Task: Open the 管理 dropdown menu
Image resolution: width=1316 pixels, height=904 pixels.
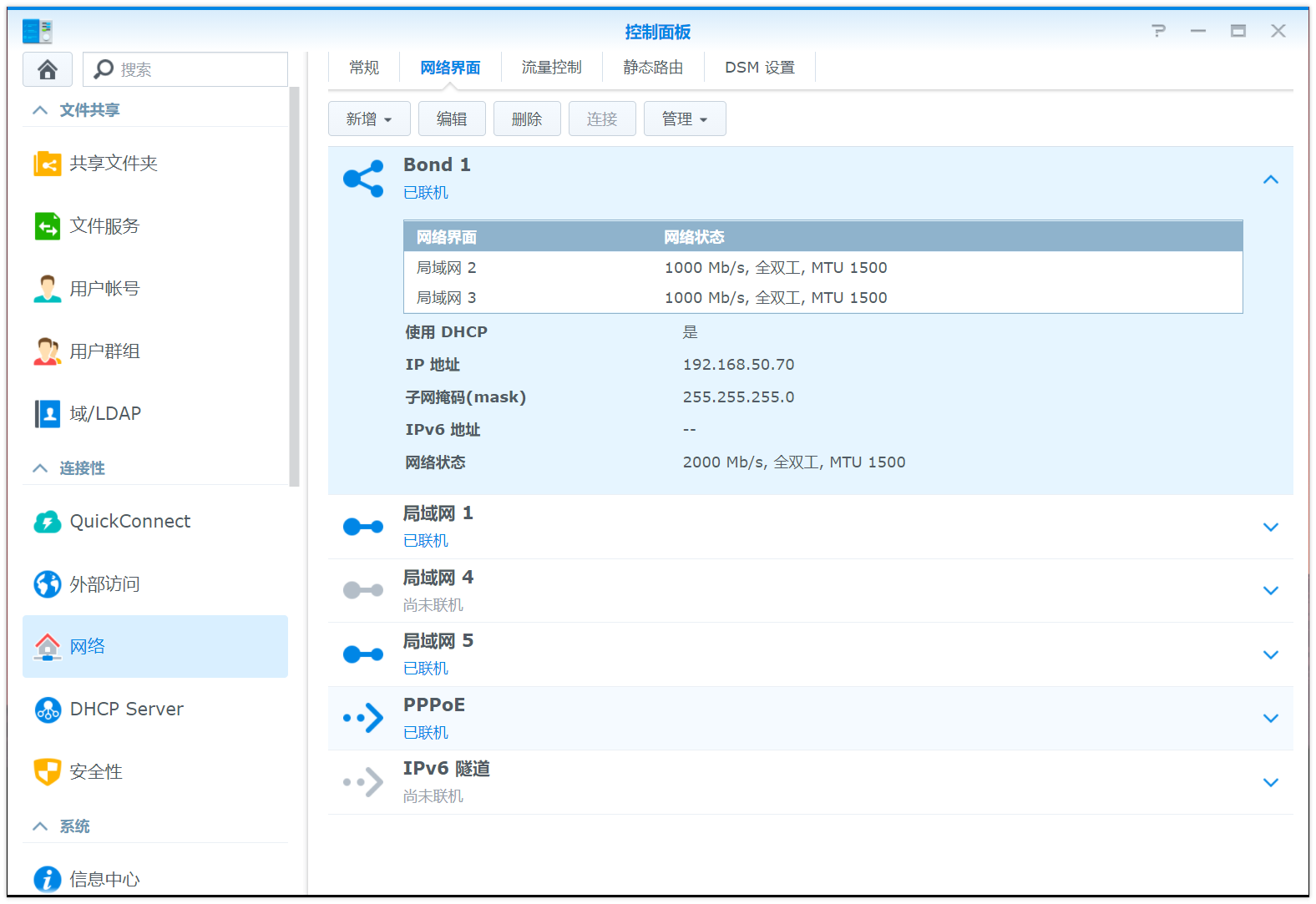Action: coord(684,119)
